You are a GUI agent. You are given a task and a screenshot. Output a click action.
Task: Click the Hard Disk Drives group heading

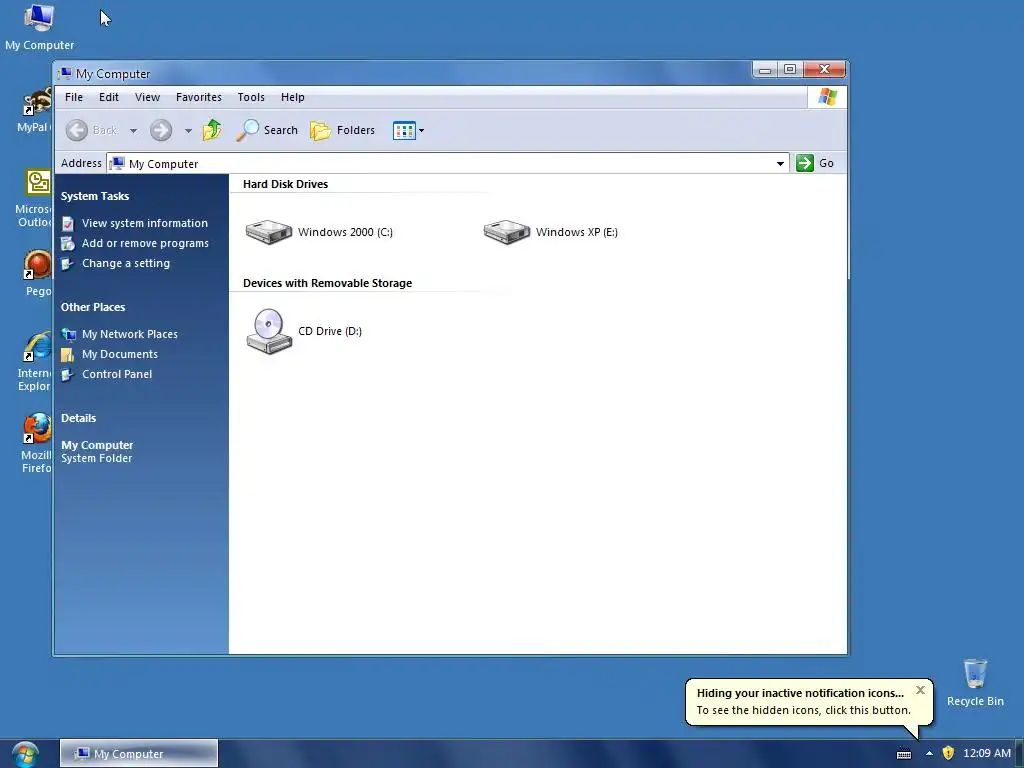pyautogui.click(x=285, y=184)
